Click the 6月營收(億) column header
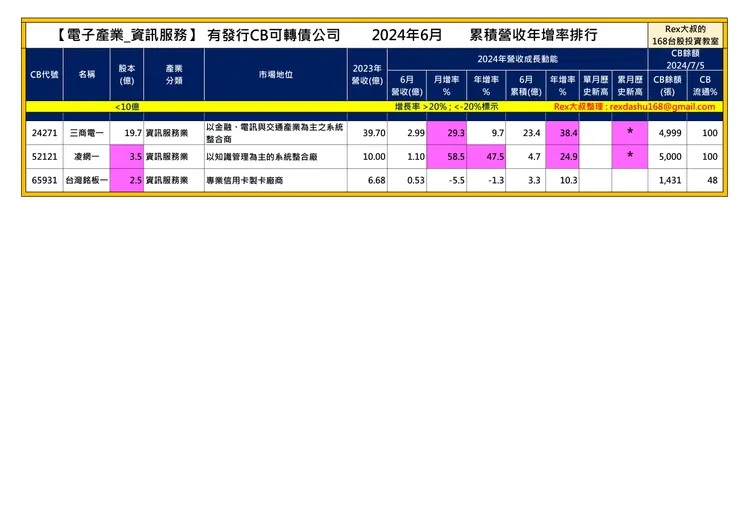The width and height of the screenshot is (740, 523). pyautogui.click(x=407, y=85)
